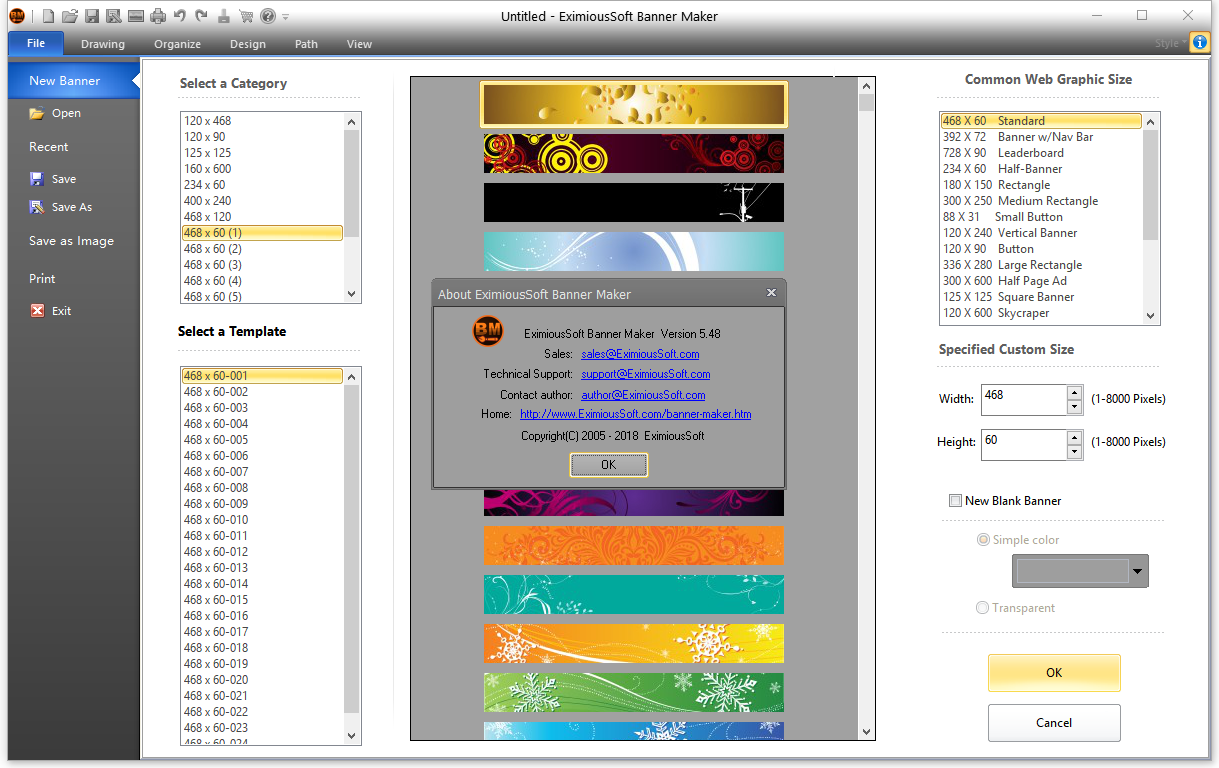Select the Transparent radio button

pos(983,608)
